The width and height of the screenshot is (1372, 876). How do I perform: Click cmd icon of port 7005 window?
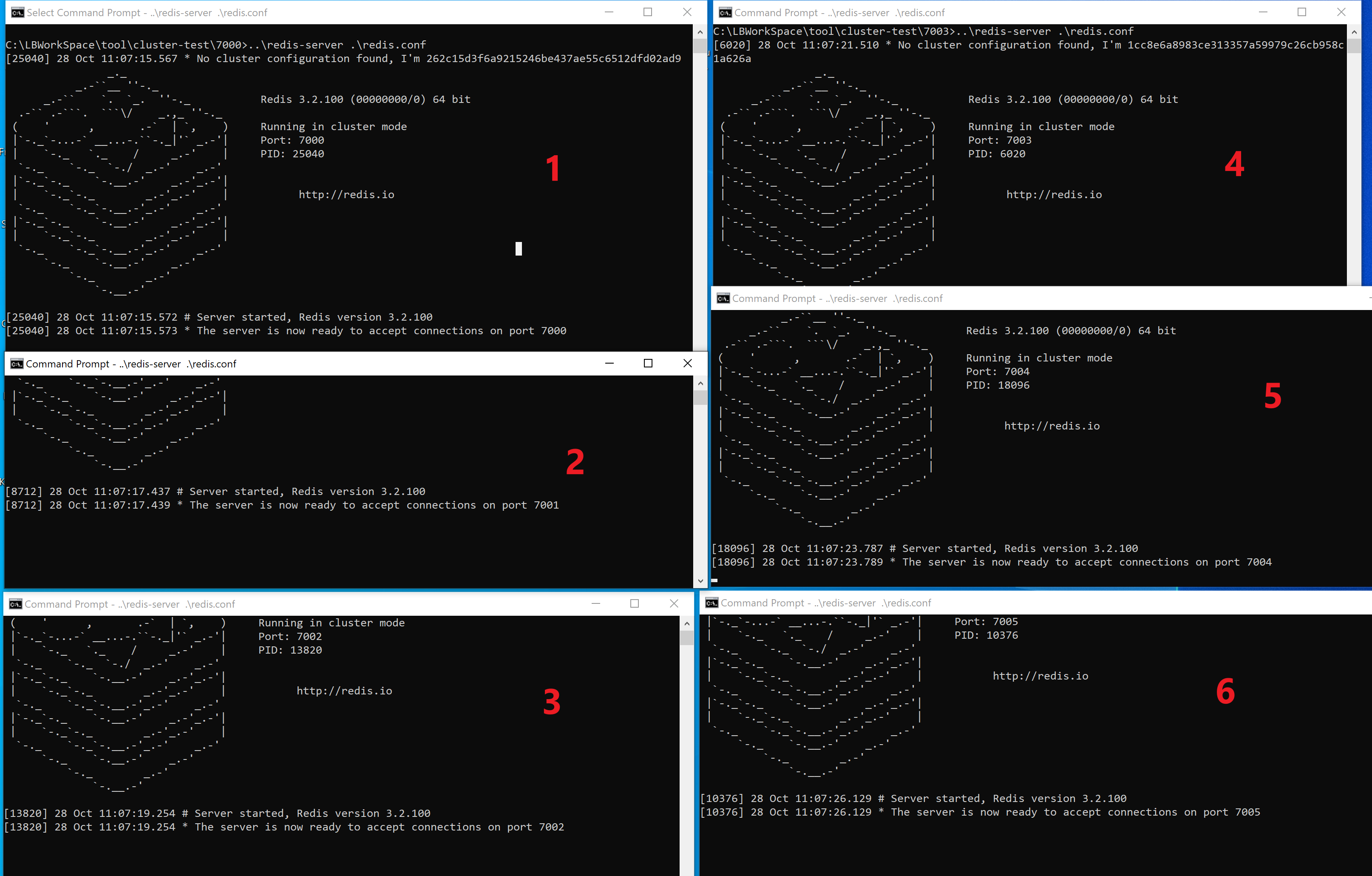pos(712,603)
